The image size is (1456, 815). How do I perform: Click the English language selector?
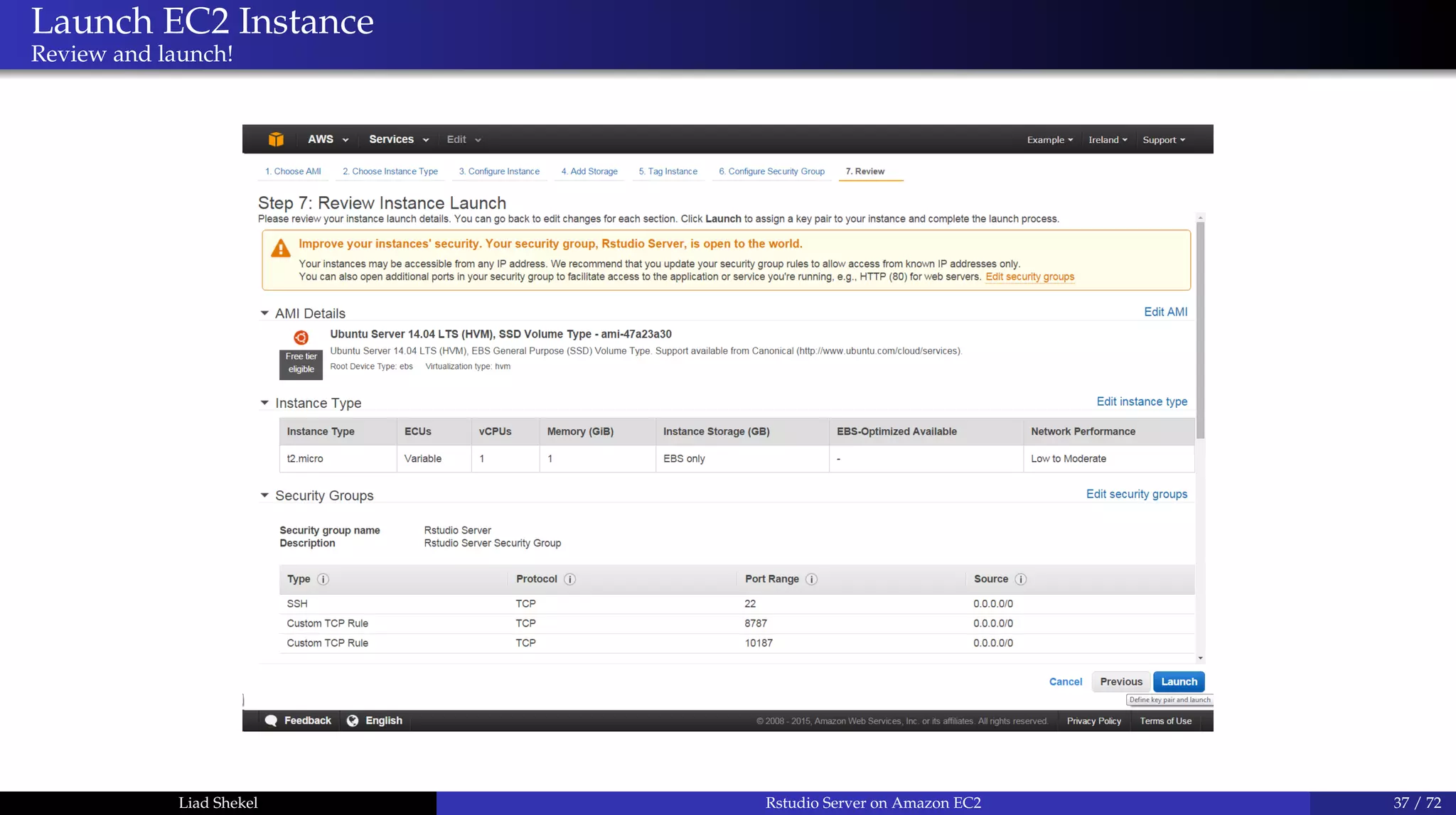point(375,720)
